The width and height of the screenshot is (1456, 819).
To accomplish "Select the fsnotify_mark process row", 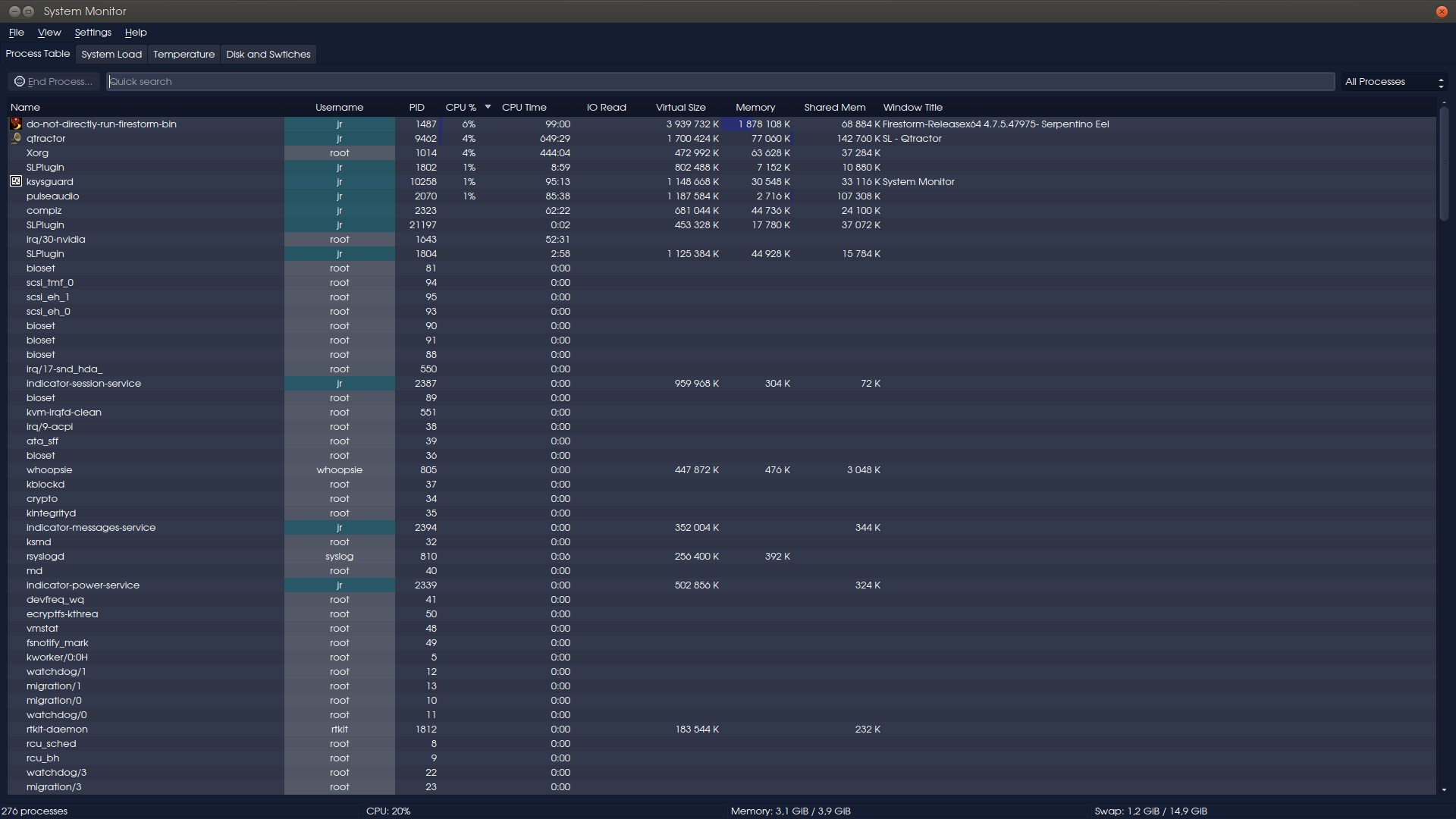I will [722, 642].
